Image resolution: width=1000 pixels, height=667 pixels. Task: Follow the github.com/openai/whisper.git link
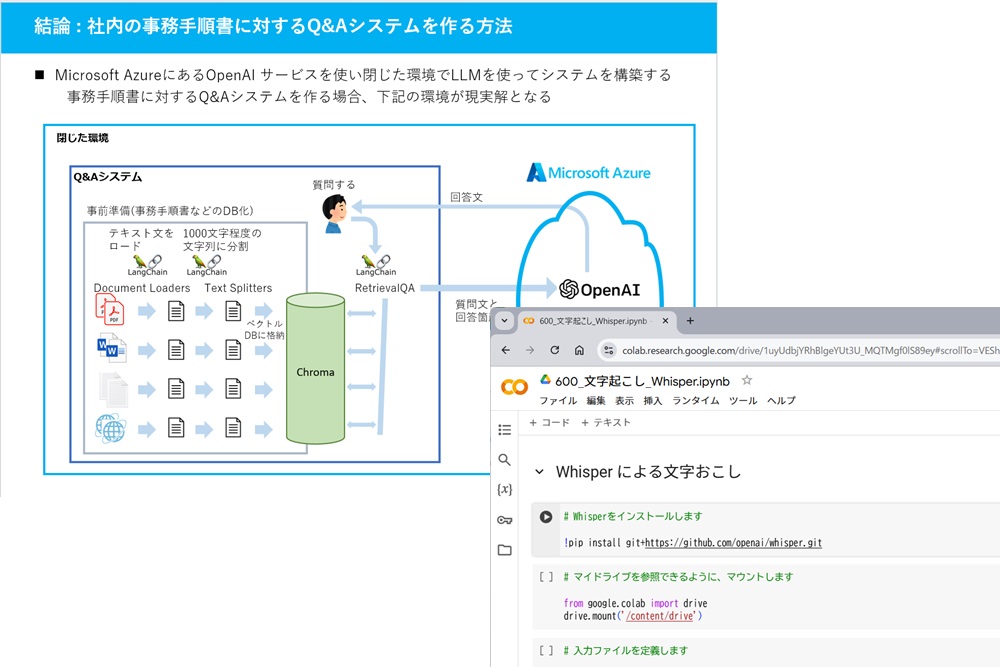[733, 543]
